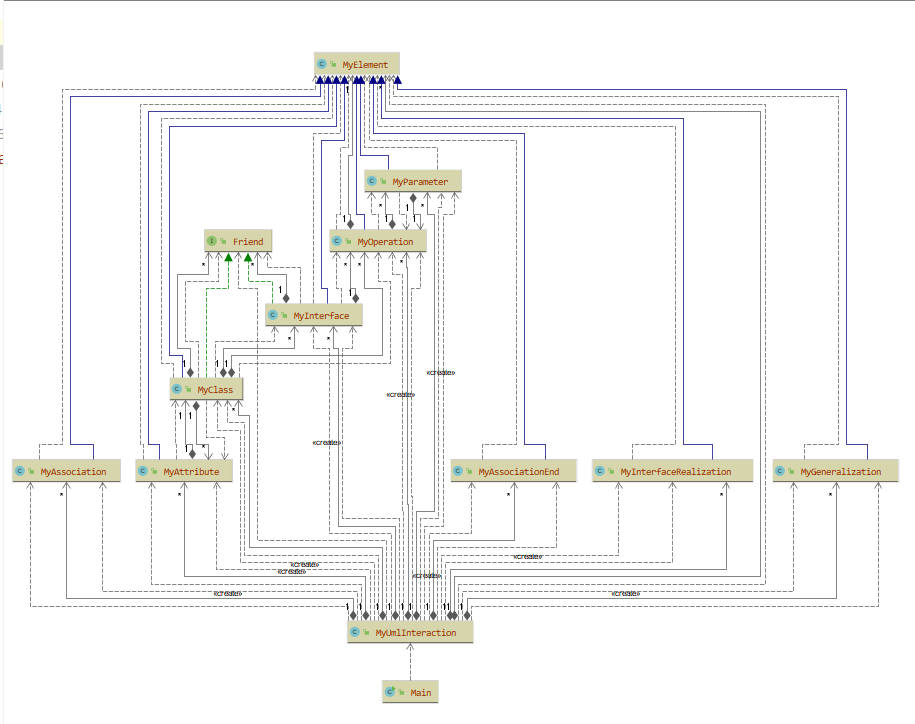Image resolution: width=915 pixels, height=724 pixels.
Task: Click the MyUmlInteraction node label
Action: tap(415, 632)
